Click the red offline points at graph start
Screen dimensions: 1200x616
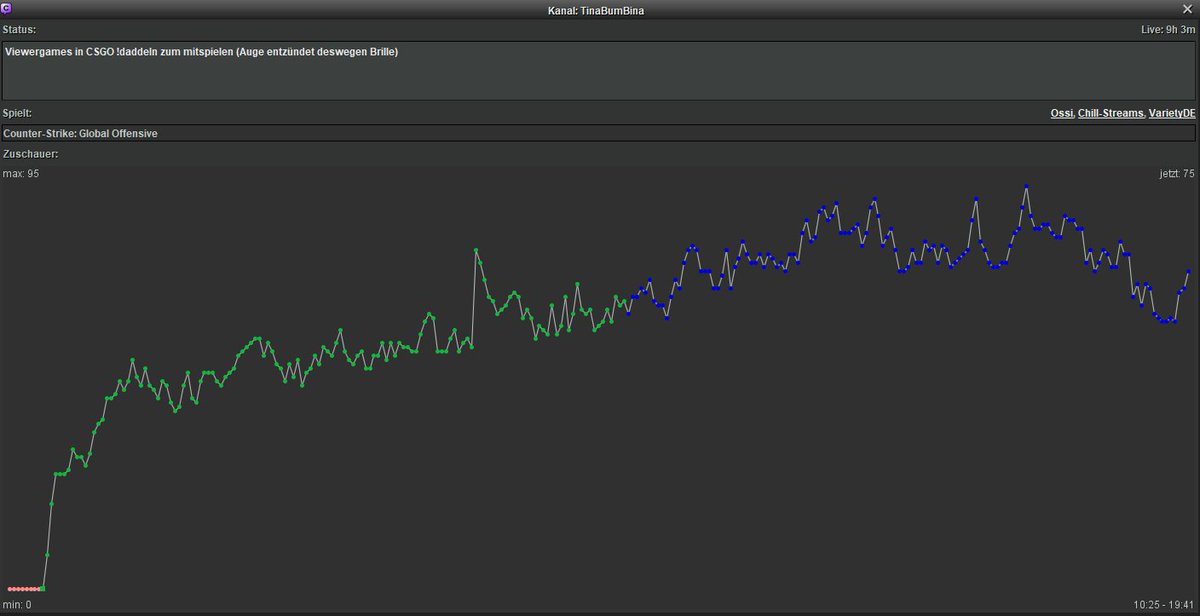click(x=24, y=589)
